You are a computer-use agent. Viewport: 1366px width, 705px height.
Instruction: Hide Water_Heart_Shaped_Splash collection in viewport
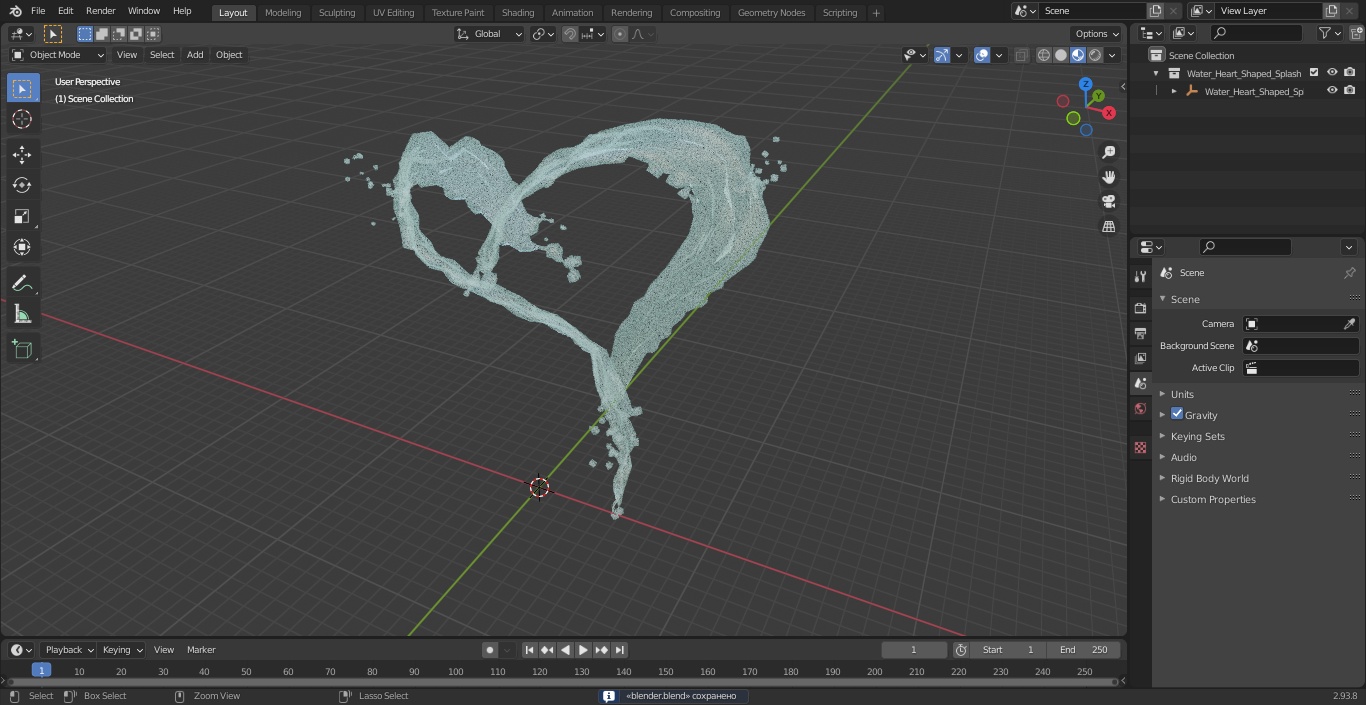[1332, 73]
